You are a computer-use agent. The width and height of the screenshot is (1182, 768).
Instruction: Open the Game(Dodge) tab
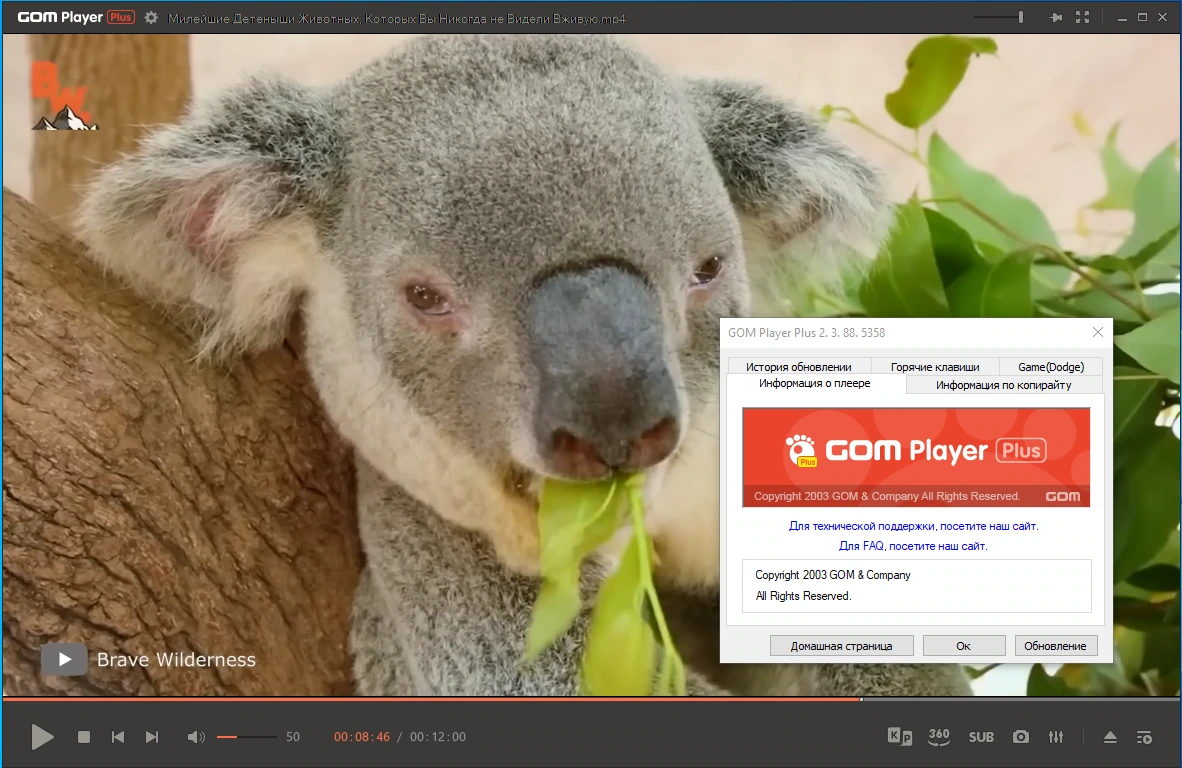1051,366
